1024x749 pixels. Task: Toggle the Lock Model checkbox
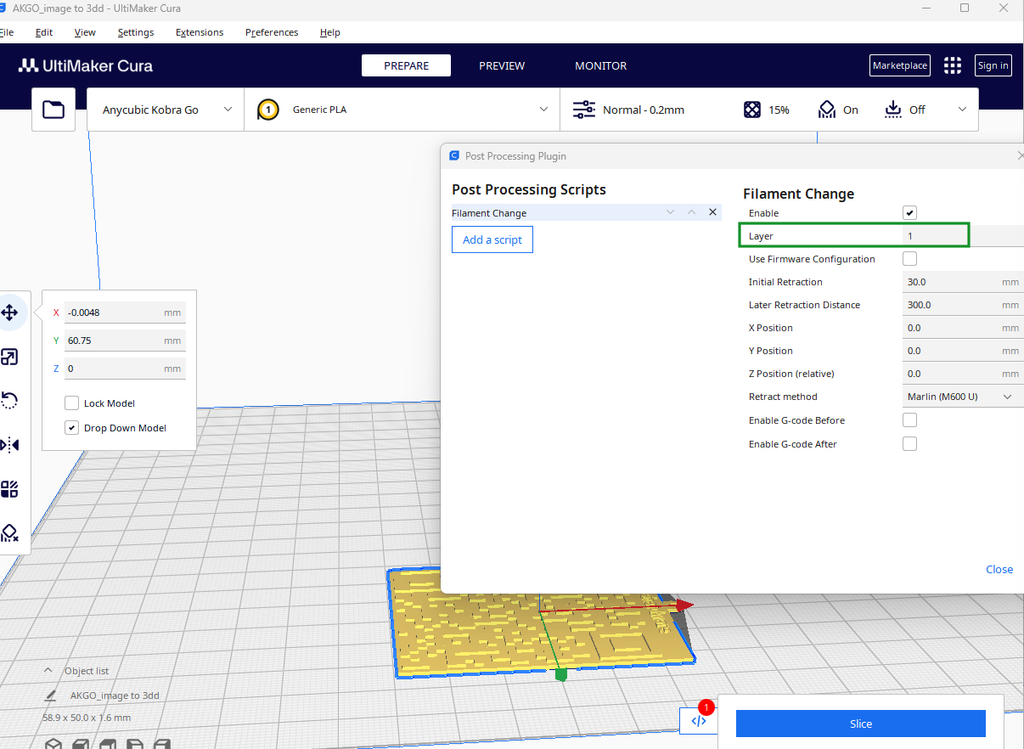(x=72, y=403)
